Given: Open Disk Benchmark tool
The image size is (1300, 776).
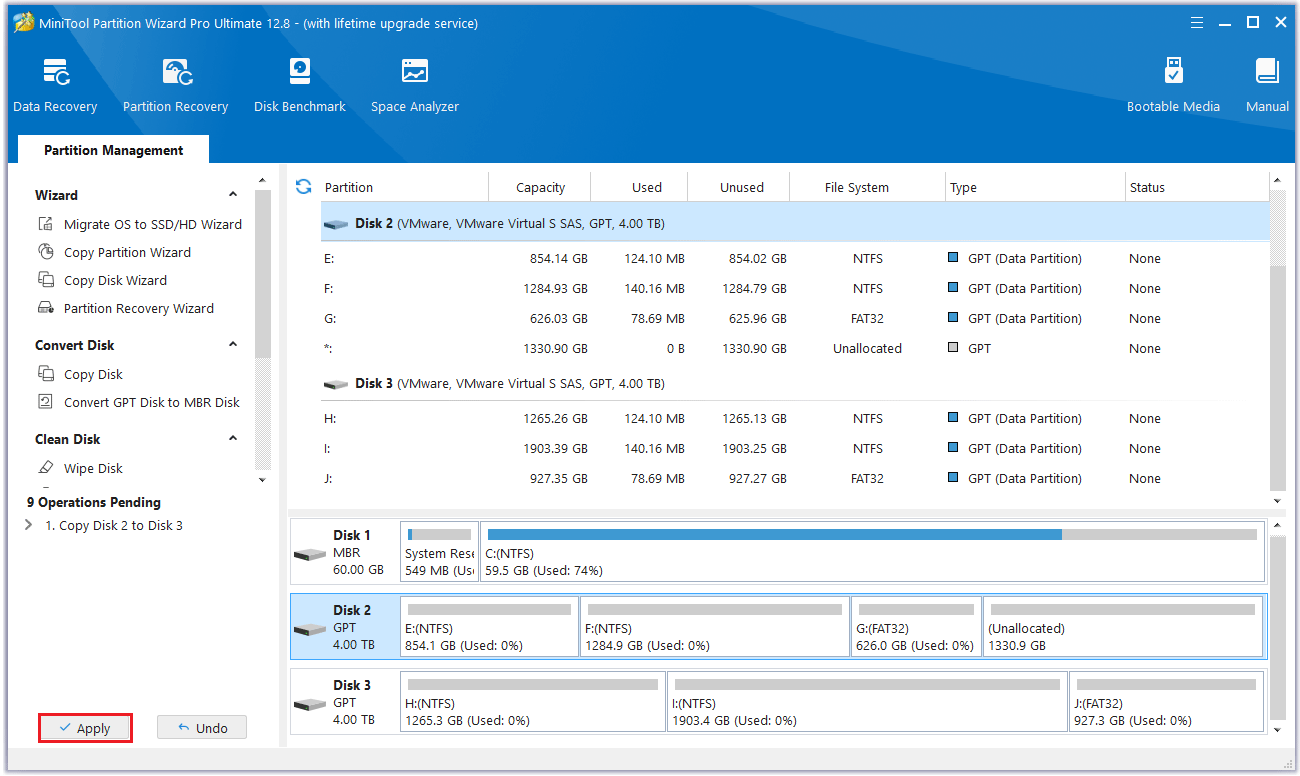Looking at the screenshot, I should click(x=299, y=86).
